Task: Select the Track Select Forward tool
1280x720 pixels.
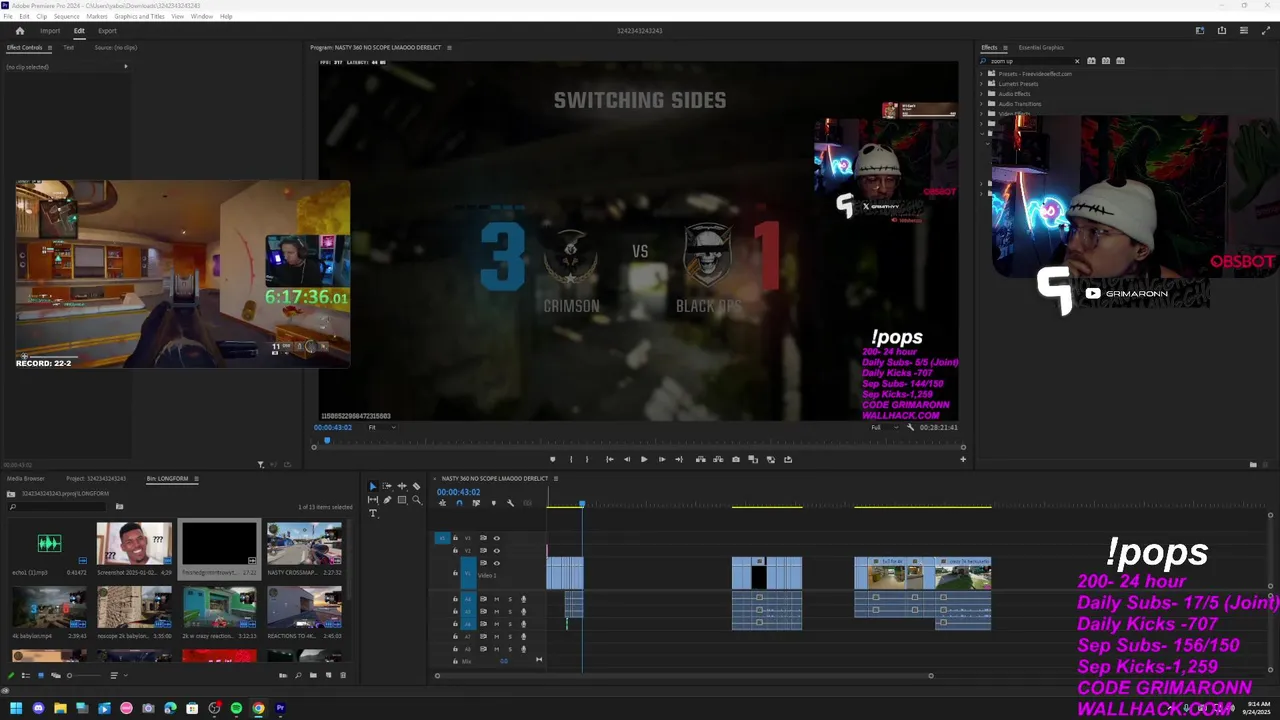Action: 387,486
